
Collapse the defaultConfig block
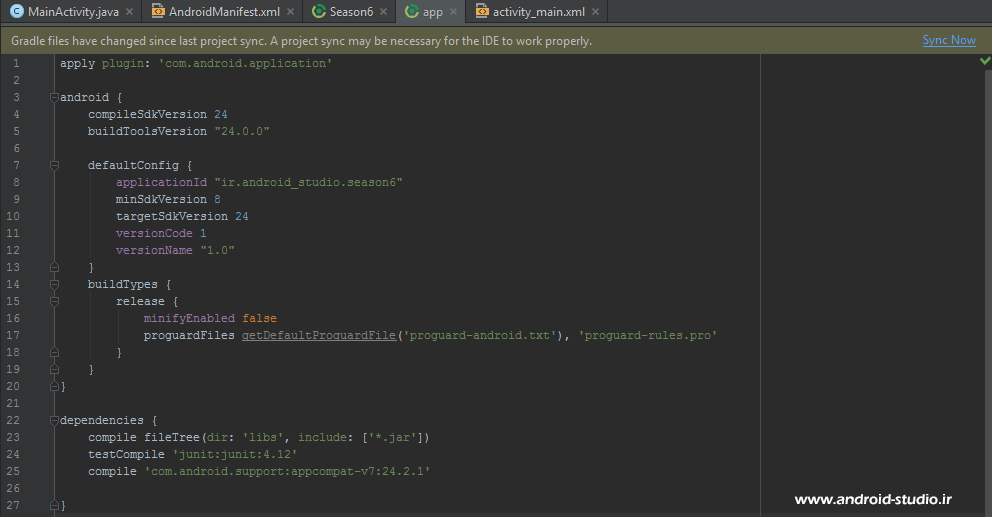[54, 166]
